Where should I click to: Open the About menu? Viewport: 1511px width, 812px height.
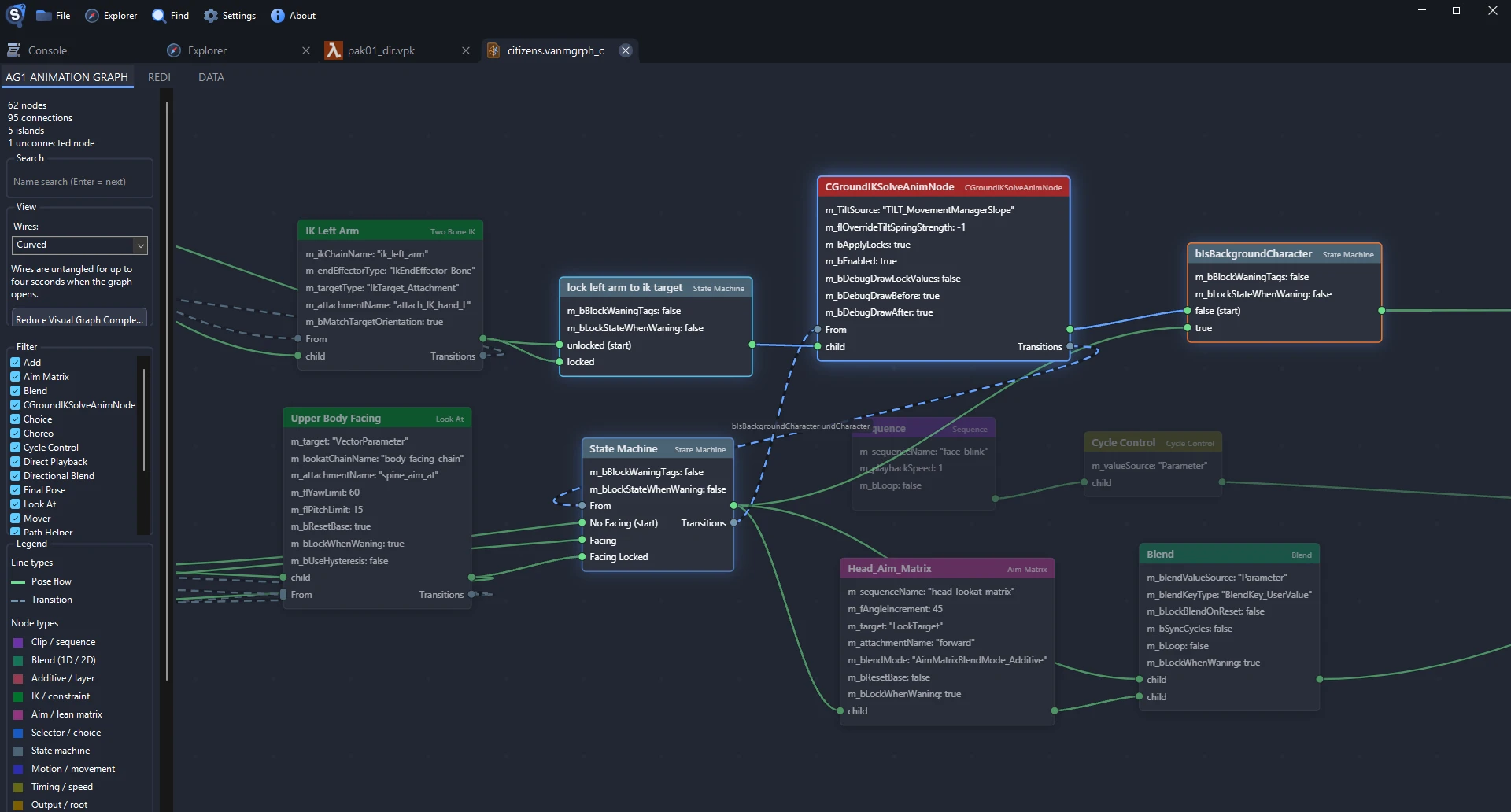293,16
